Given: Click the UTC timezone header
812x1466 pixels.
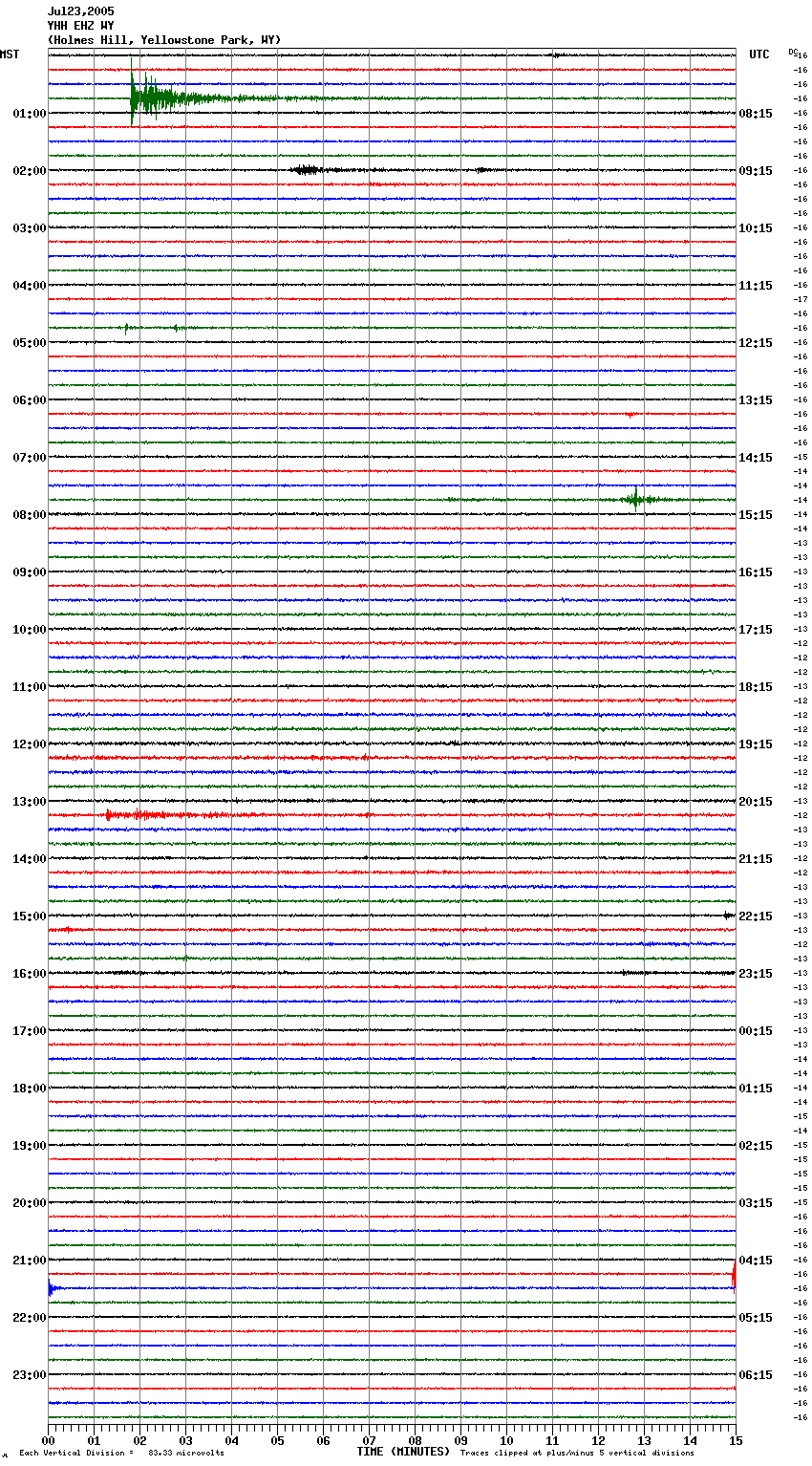Looking at the screenshot, I should (759, 54).
